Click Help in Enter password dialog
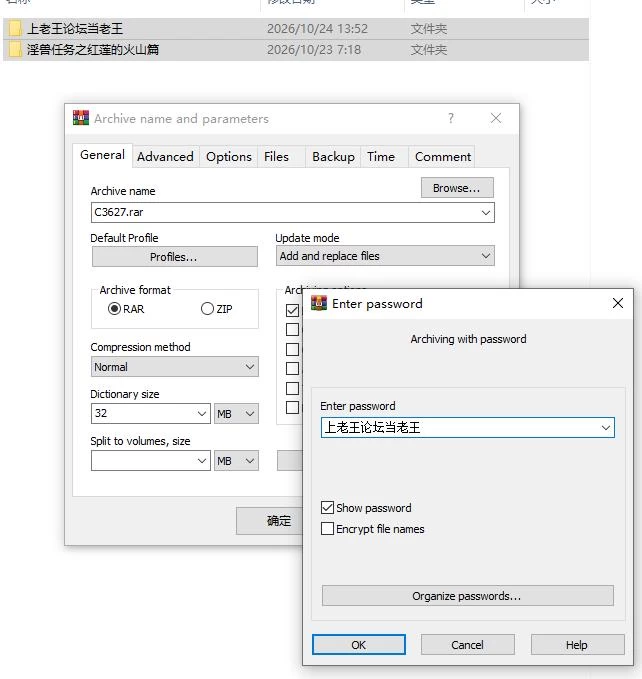Image resolution: width=642 pixels, height=679 pixels. (x=577, y=645)
